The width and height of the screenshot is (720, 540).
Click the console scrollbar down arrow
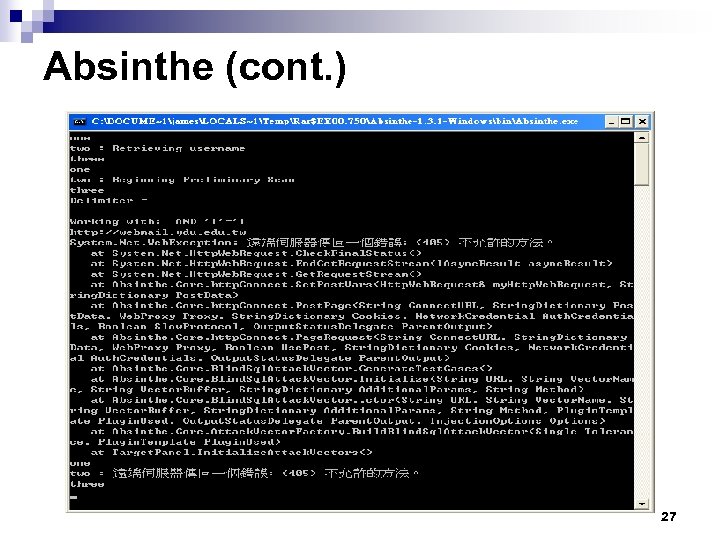(x=641, y=504)
